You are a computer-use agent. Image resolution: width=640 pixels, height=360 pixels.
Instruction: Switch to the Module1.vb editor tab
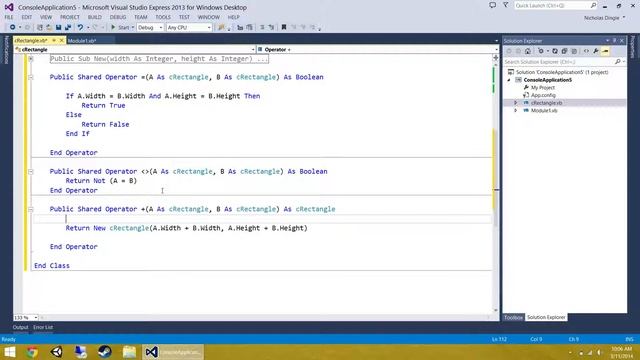[x=82, y=41]
